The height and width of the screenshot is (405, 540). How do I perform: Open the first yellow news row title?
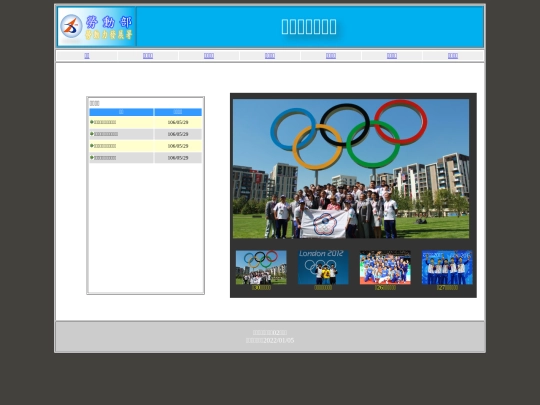click(x=105, y=122)
